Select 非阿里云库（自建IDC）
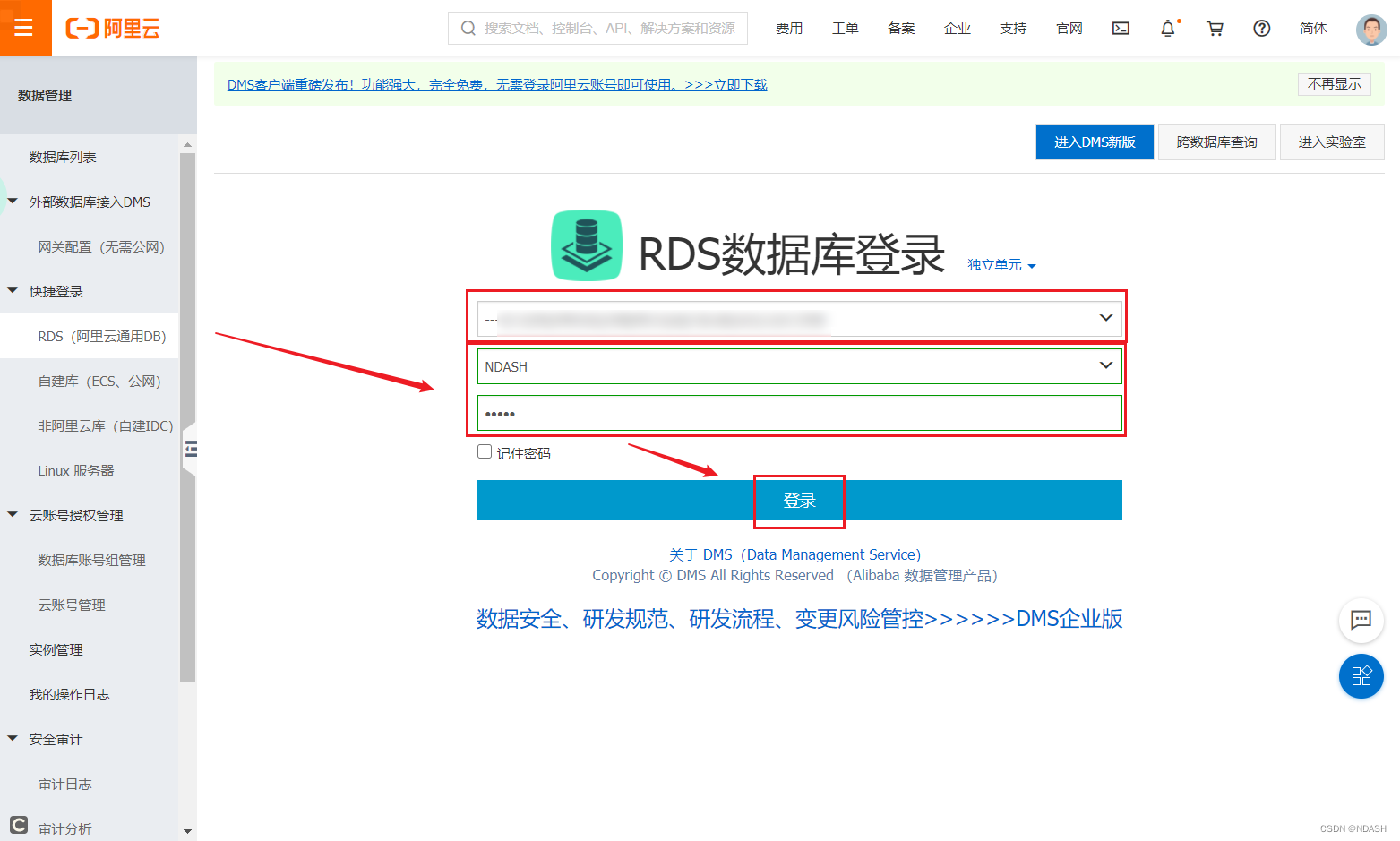 [106, 425]
